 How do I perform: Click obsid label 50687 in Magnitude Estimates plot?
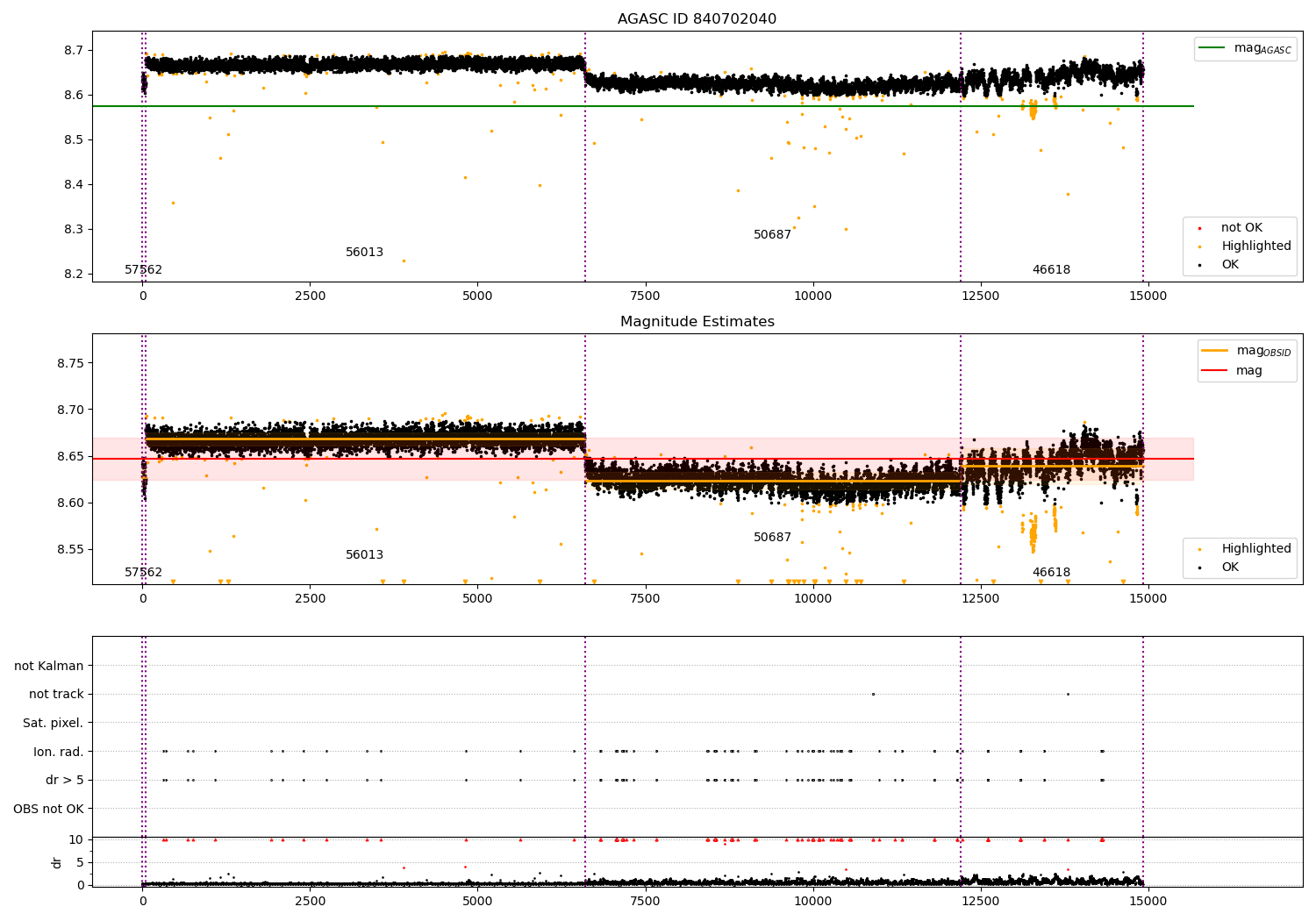pos(772,538)
